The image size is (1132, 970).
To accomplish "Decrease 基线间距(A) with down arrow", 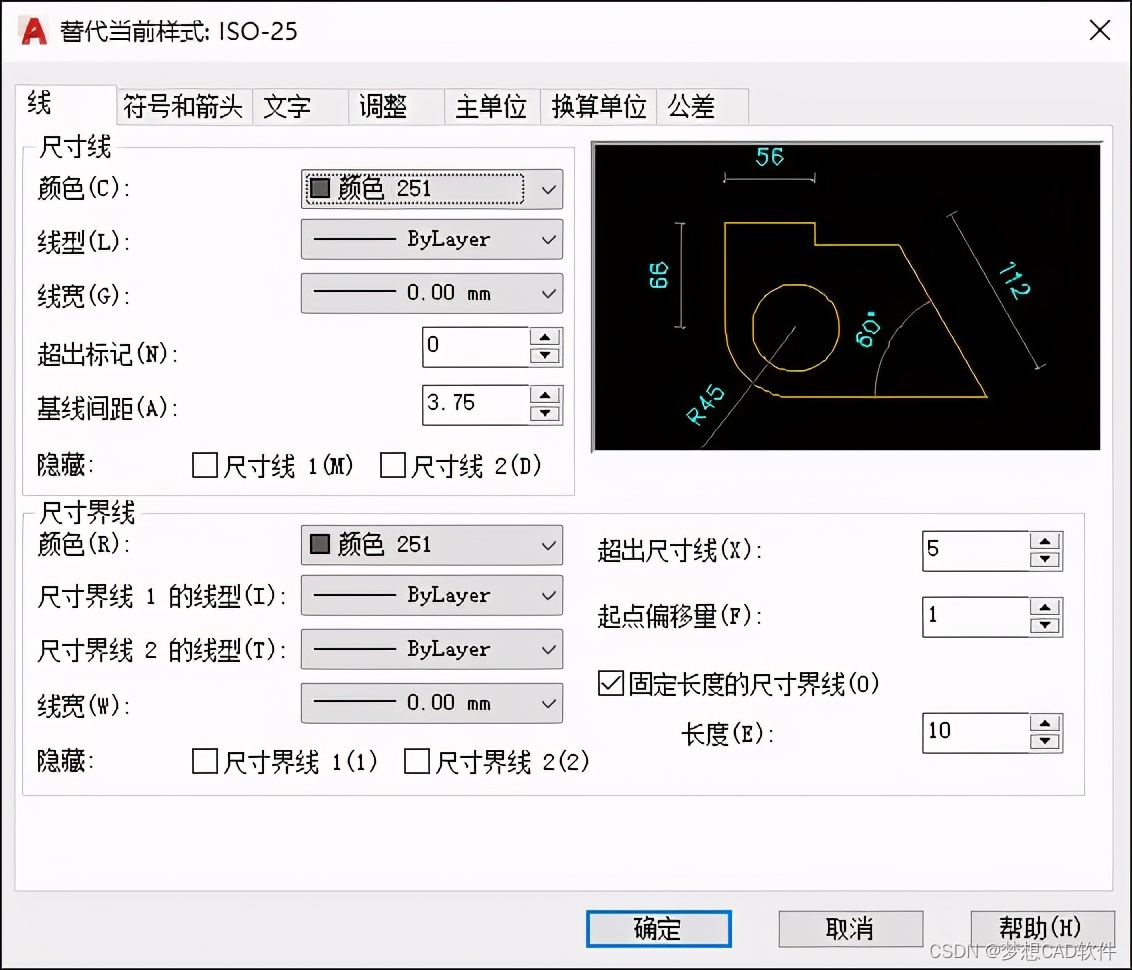I will click(x=545, y=414).
